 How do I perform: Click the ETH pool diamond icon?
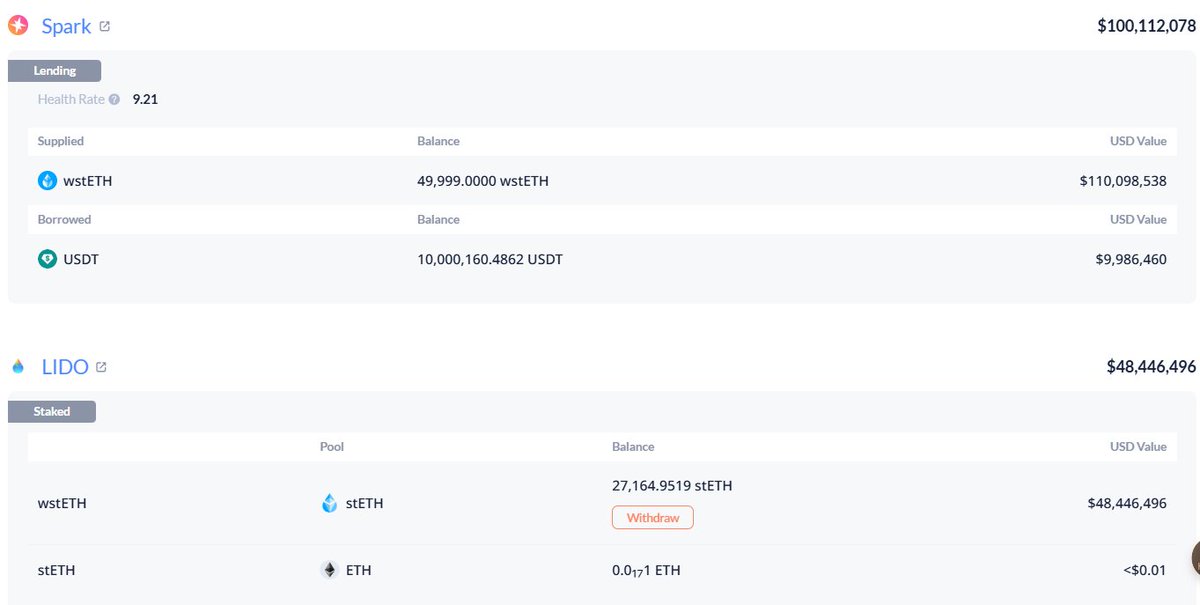tap(329, 570)
